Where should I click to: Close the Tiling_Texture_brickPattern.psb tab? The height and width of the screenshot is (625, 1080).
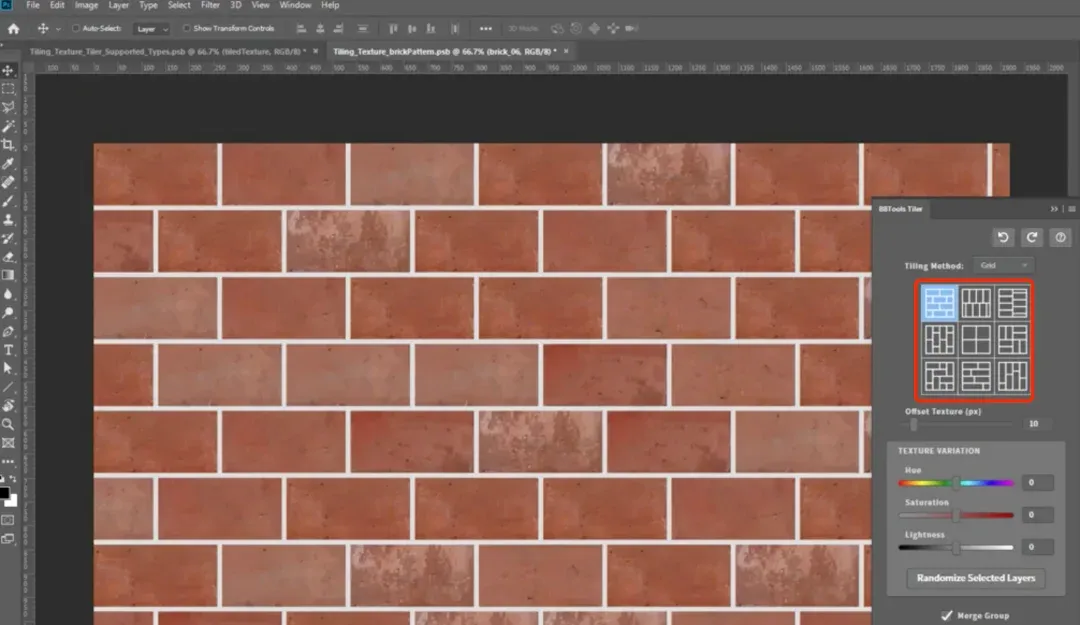pos(566,51)
